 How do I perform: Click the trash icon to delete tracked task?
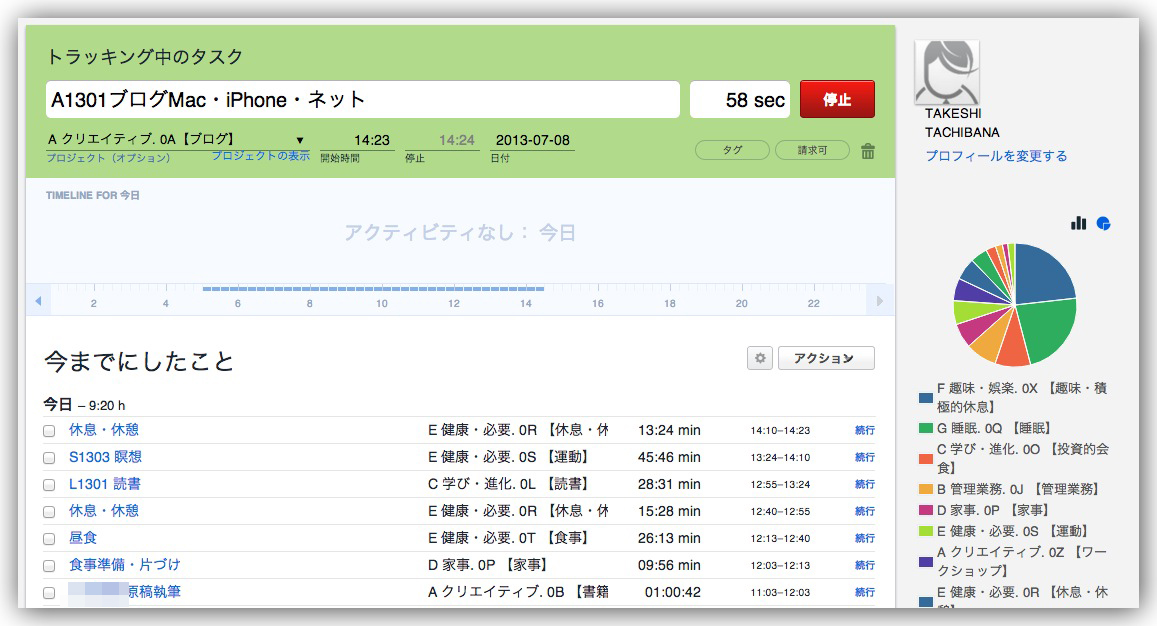pyautogui.click(x=867, y=151)
